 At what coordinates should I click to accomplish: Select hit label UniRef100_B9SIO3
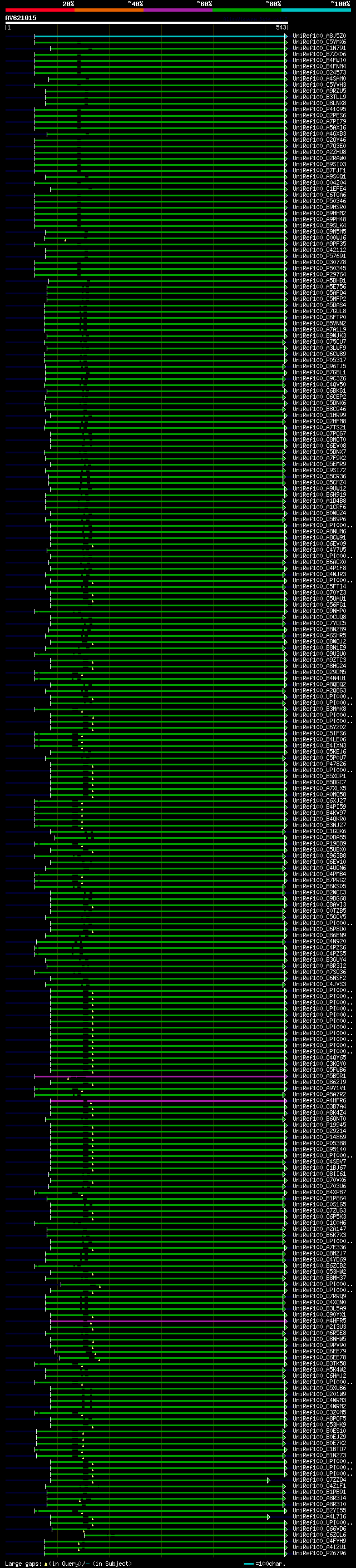point(319,164)
